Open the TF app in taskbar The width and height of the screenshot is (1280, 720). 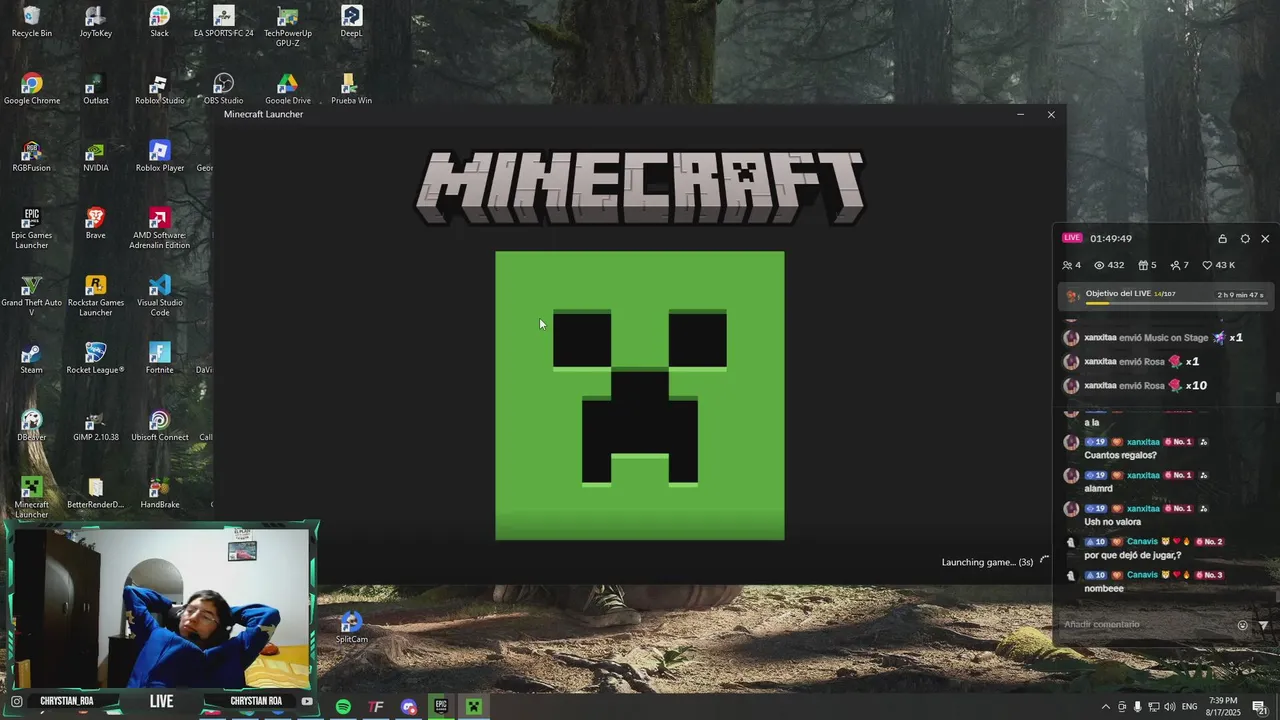click(x=376, y=706)
